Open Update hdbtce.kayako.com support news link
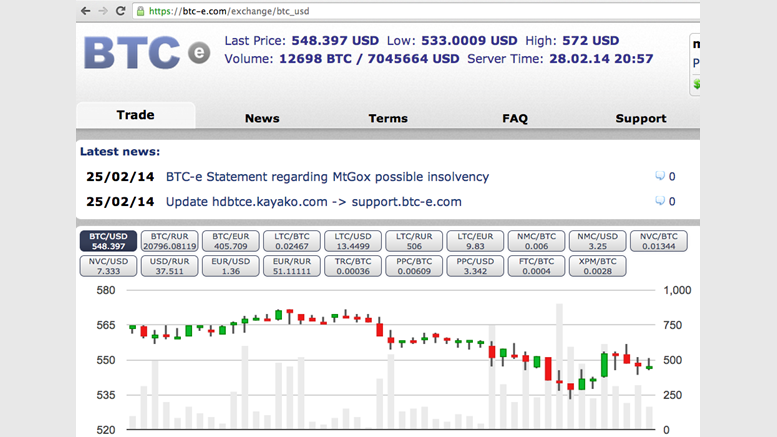Screen dimensions: 777x437 click(314, 202)
